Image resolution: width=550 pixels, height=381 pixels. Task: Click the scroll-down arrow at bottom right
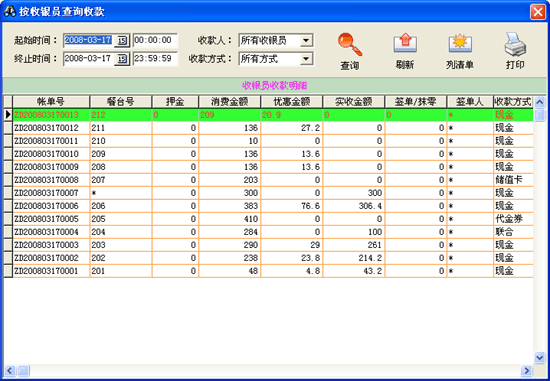[539, 357]
